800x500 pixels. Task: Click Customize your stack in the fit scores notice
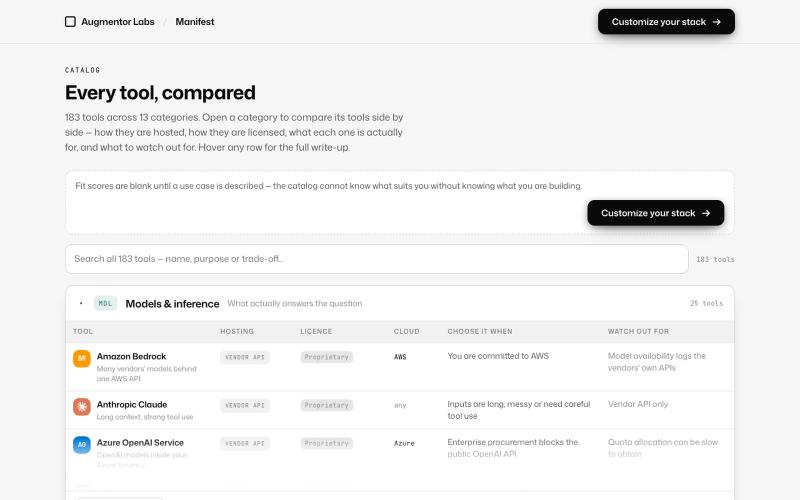[x=656, y=213]
